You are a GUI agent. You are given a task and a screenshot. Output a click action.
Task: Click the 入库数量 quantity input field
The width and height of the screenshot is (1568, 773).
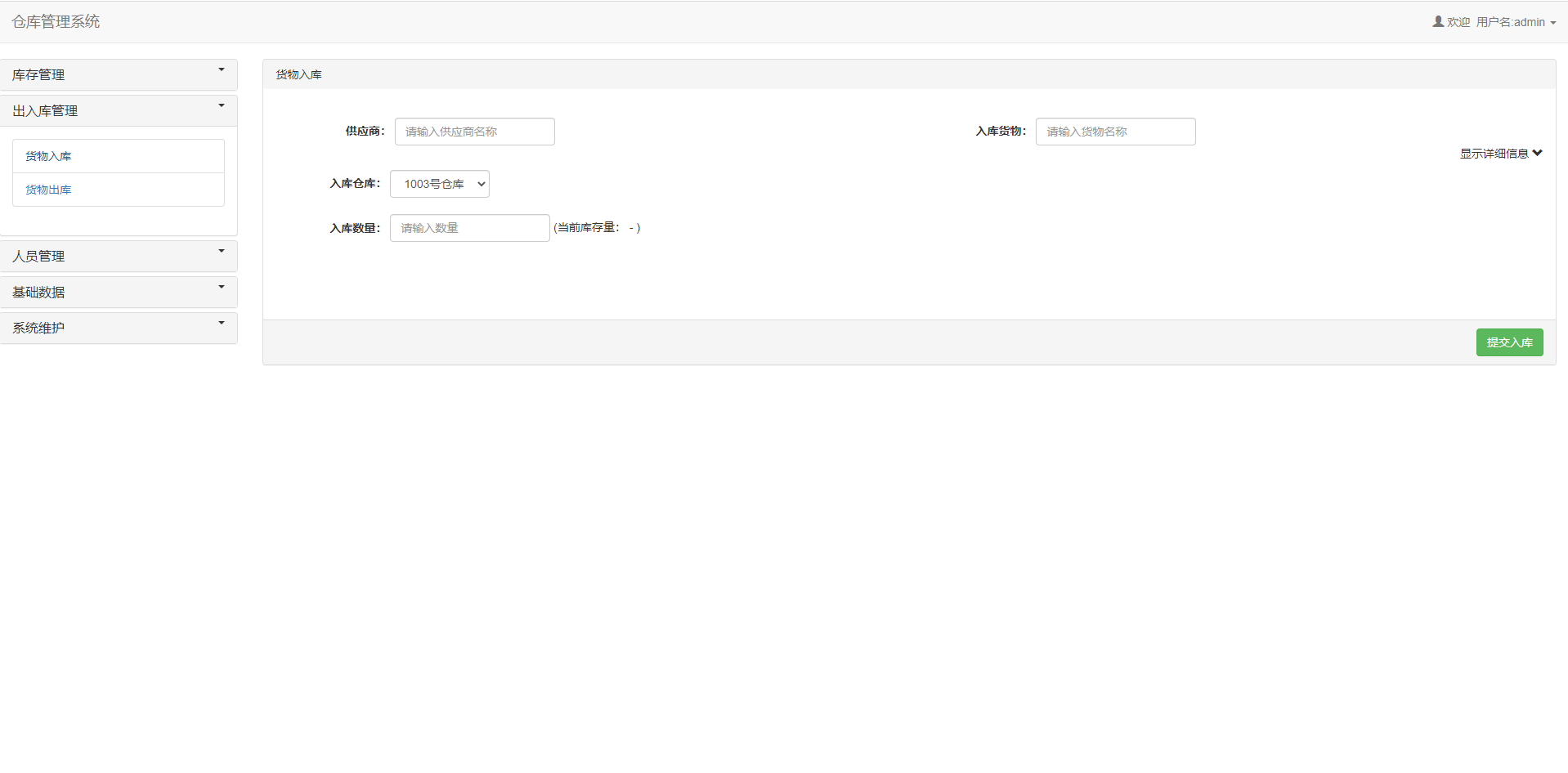470,228
